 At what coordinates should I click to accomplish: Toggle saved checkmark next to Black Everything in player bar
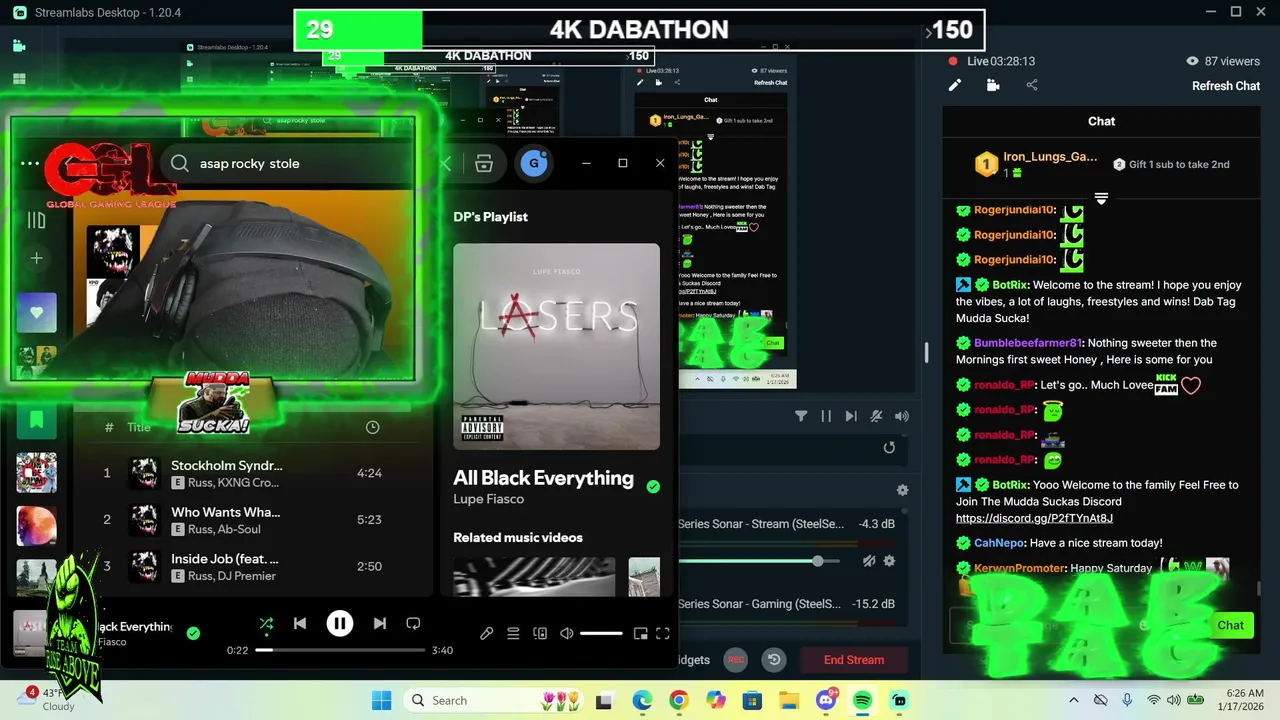click(x=193, y=633)
